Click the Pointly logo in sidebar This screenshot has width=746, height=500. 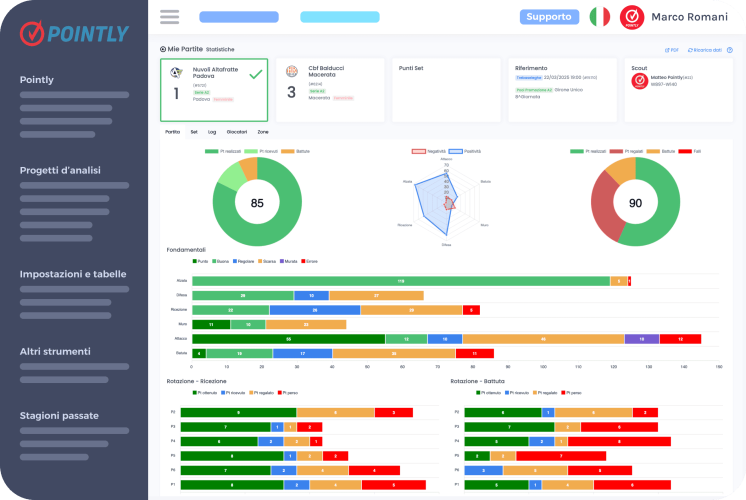coord(74,33)
